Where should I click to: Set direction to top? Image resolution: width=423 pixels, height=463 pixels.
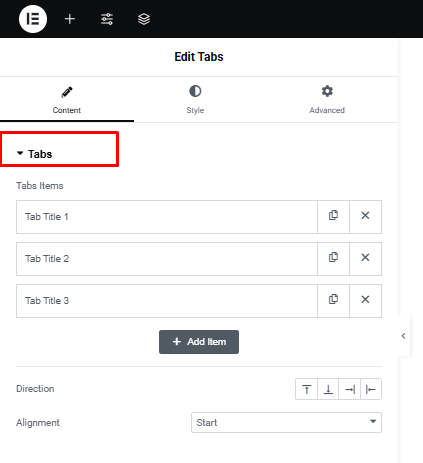[x=307, y=389]
